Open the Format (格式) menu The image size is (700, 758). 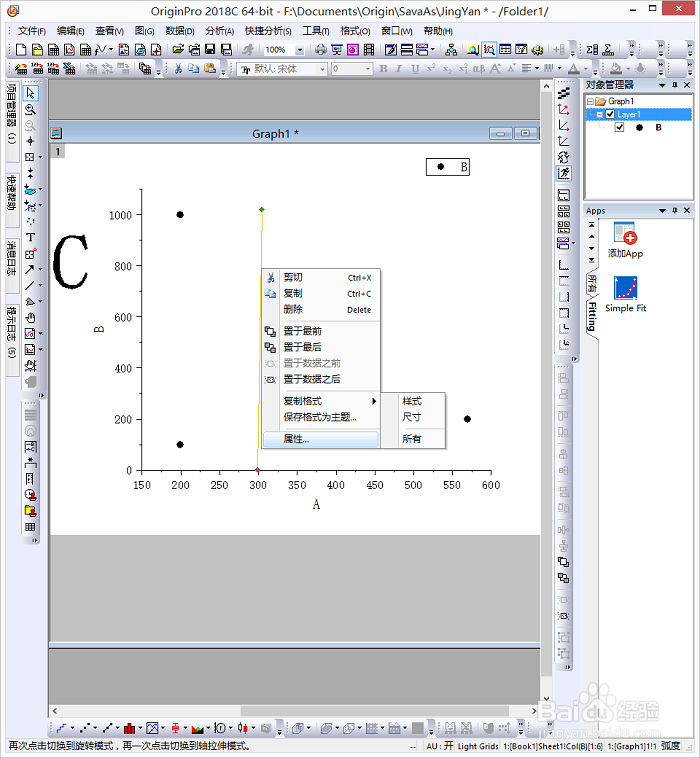[x=355, y=31]
